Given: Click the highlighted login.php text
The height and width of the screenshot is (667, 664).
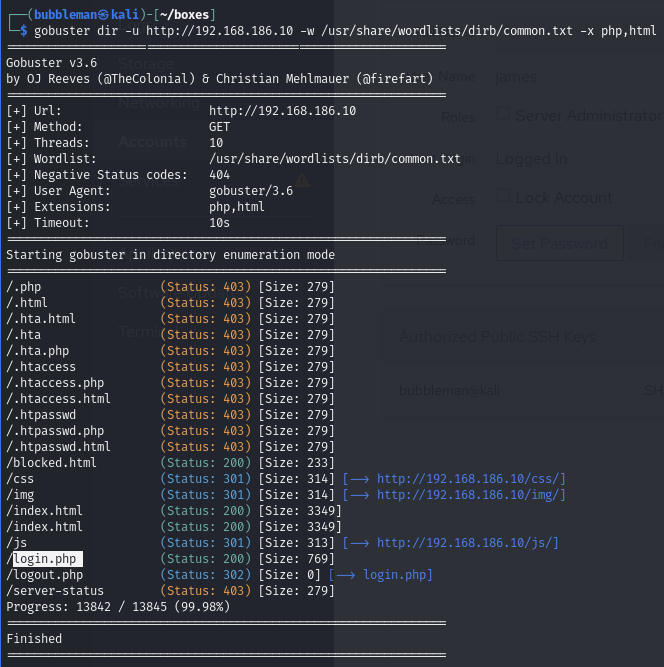Looking at the screenshot, I should pyautogui.click(x=48, y=559).
